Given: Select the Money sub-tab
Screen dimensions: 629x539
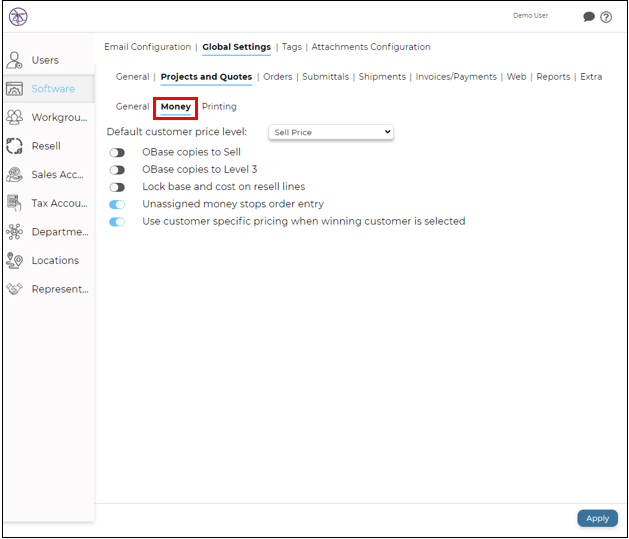Looking at the screenshot, I should tap(176, 107).
